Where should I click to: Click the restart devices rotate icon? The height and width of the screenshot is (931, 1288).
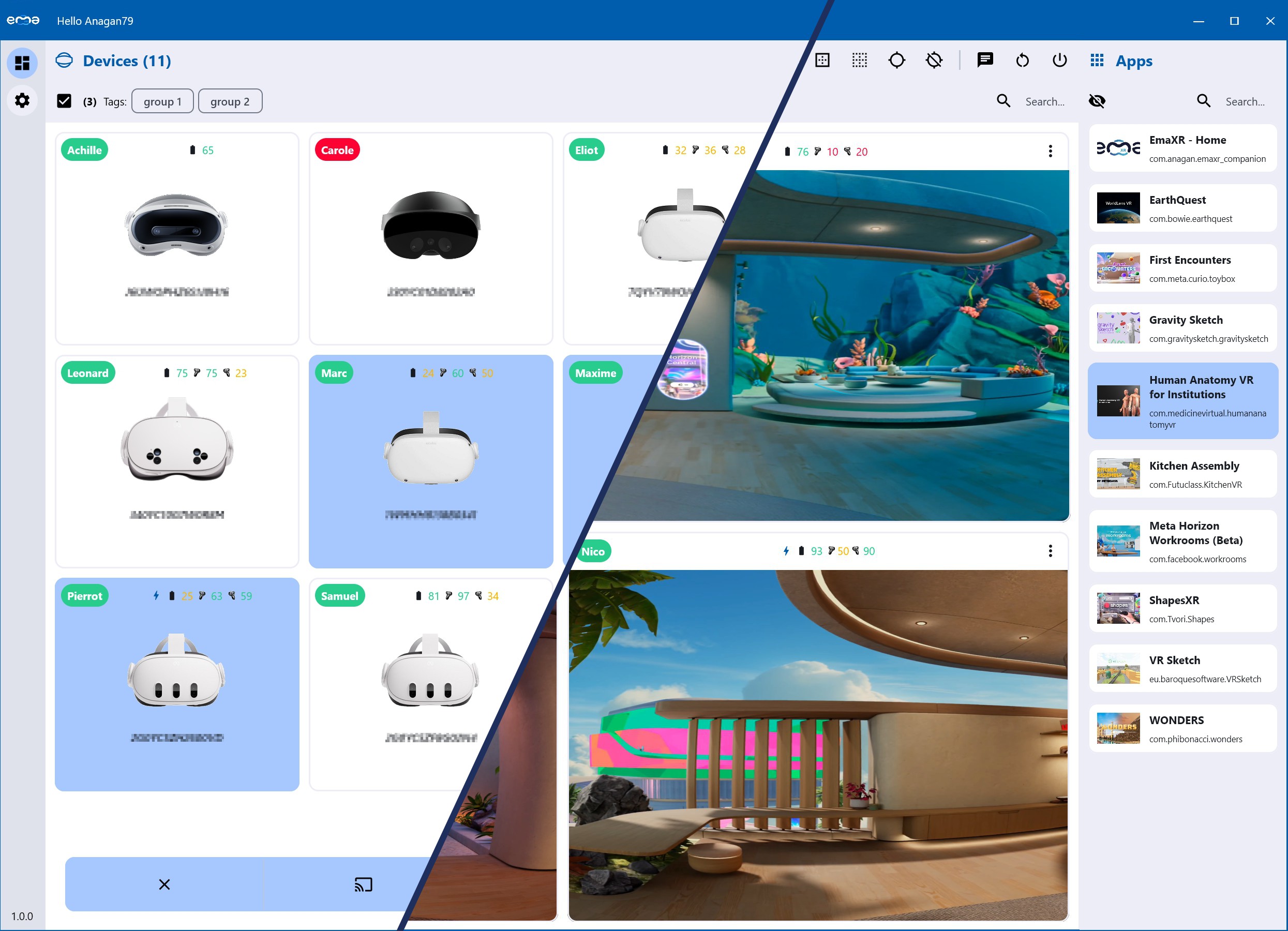point(1022,60)
